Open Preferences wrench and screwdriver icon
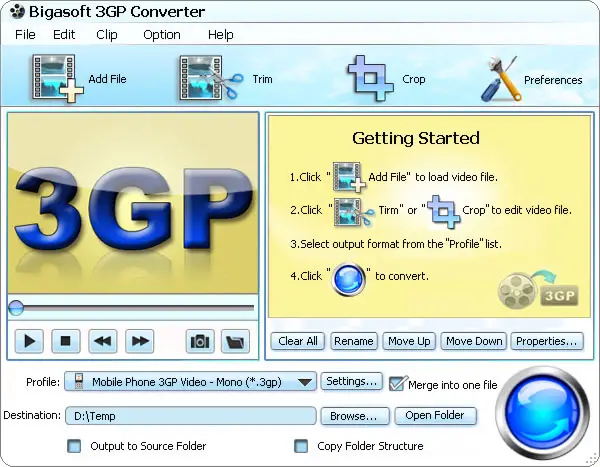Viewport: 600px width, 467px height. [x=501, y=78]
